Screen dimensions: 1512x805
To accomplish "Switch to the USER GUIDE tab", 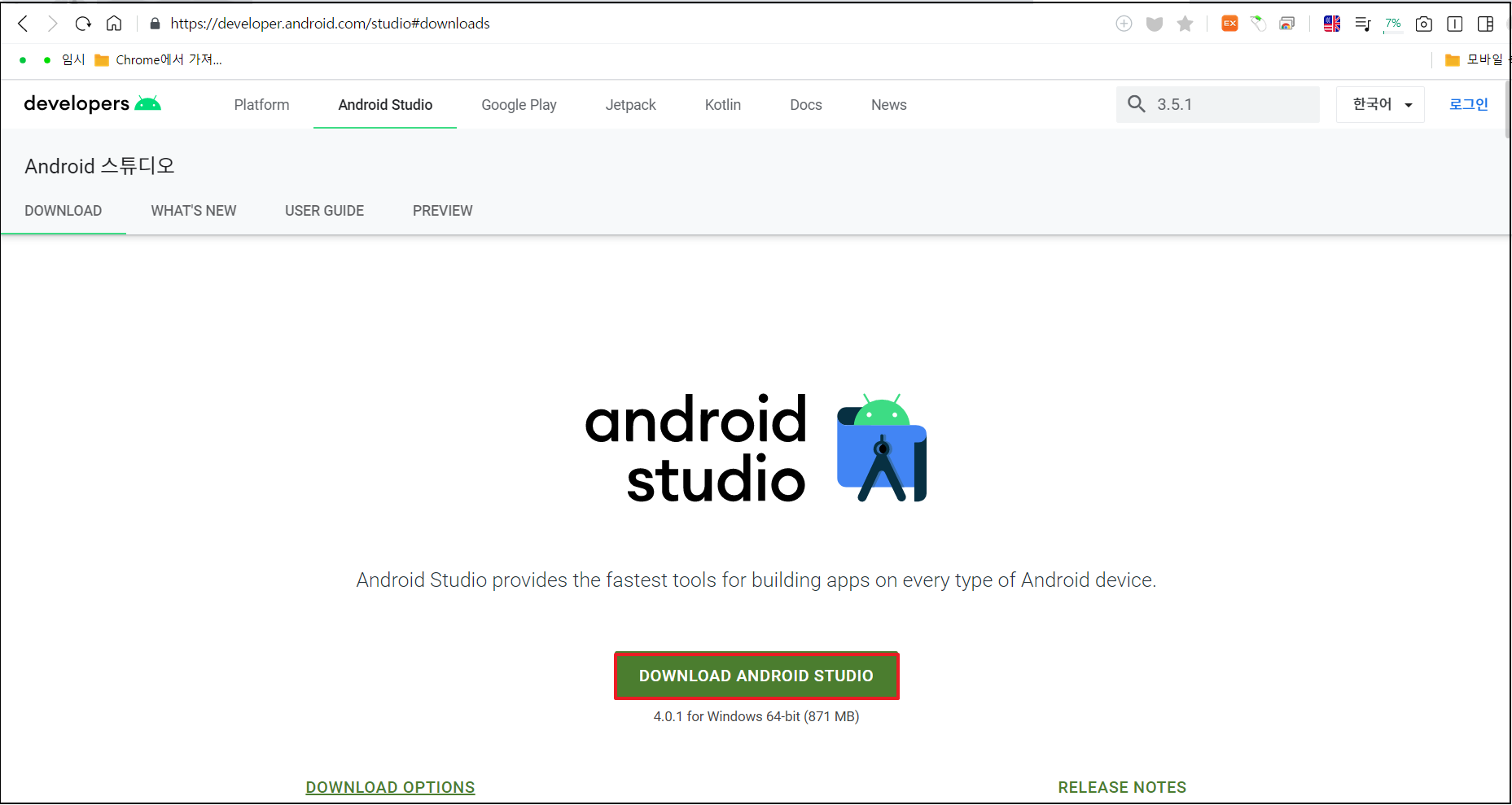I will (325, 211).
